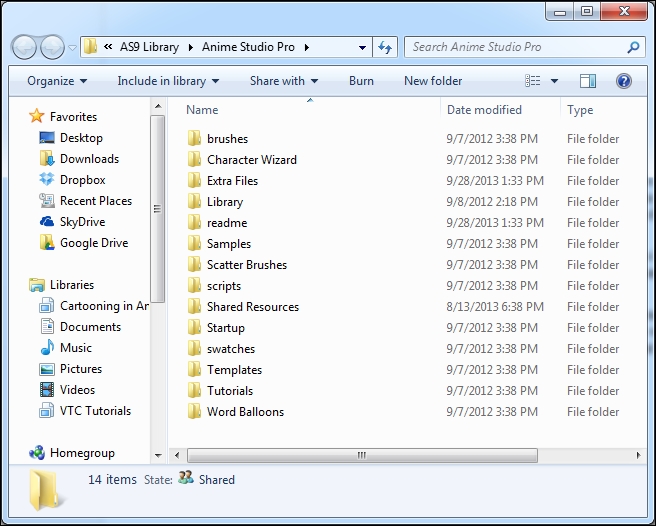The height and width of the screenshot is (526, 656).
Task: Select the Shared Resources folder icon
Action: pos(194,306)
